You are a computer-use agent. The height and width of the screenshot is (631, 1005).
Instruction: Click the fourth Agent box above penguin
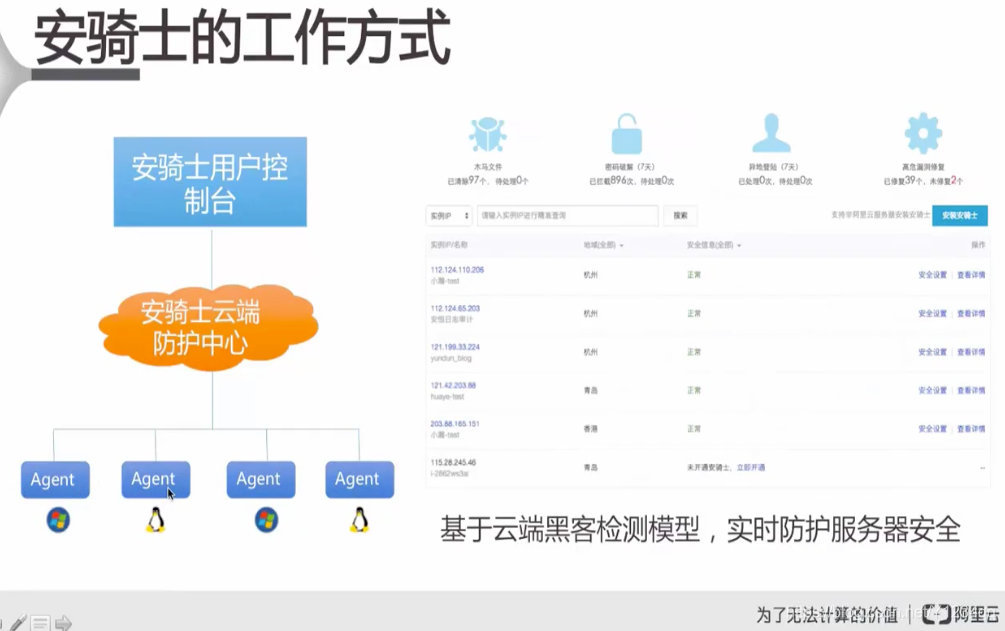point(360,480)
